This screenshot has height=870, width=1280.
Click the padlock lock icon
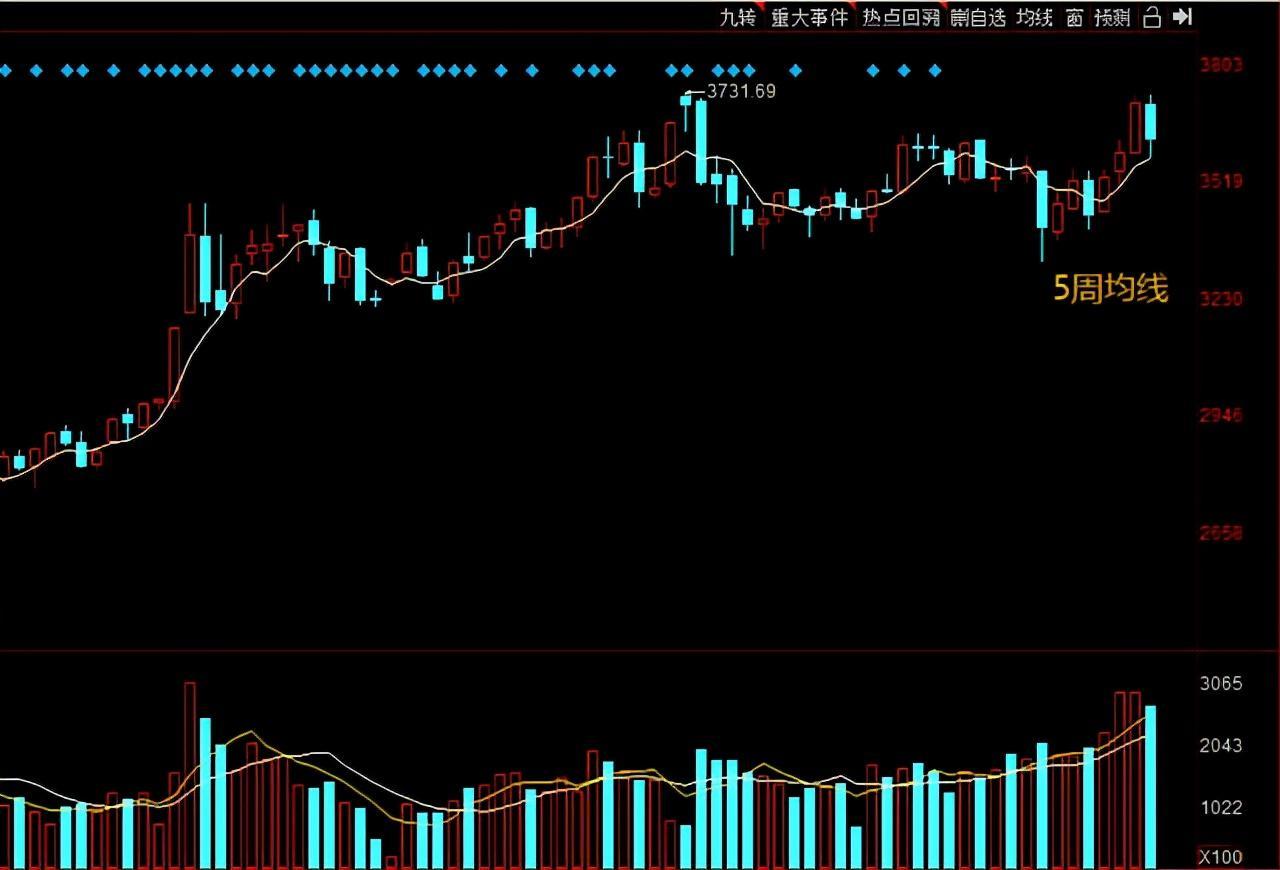1152,17
